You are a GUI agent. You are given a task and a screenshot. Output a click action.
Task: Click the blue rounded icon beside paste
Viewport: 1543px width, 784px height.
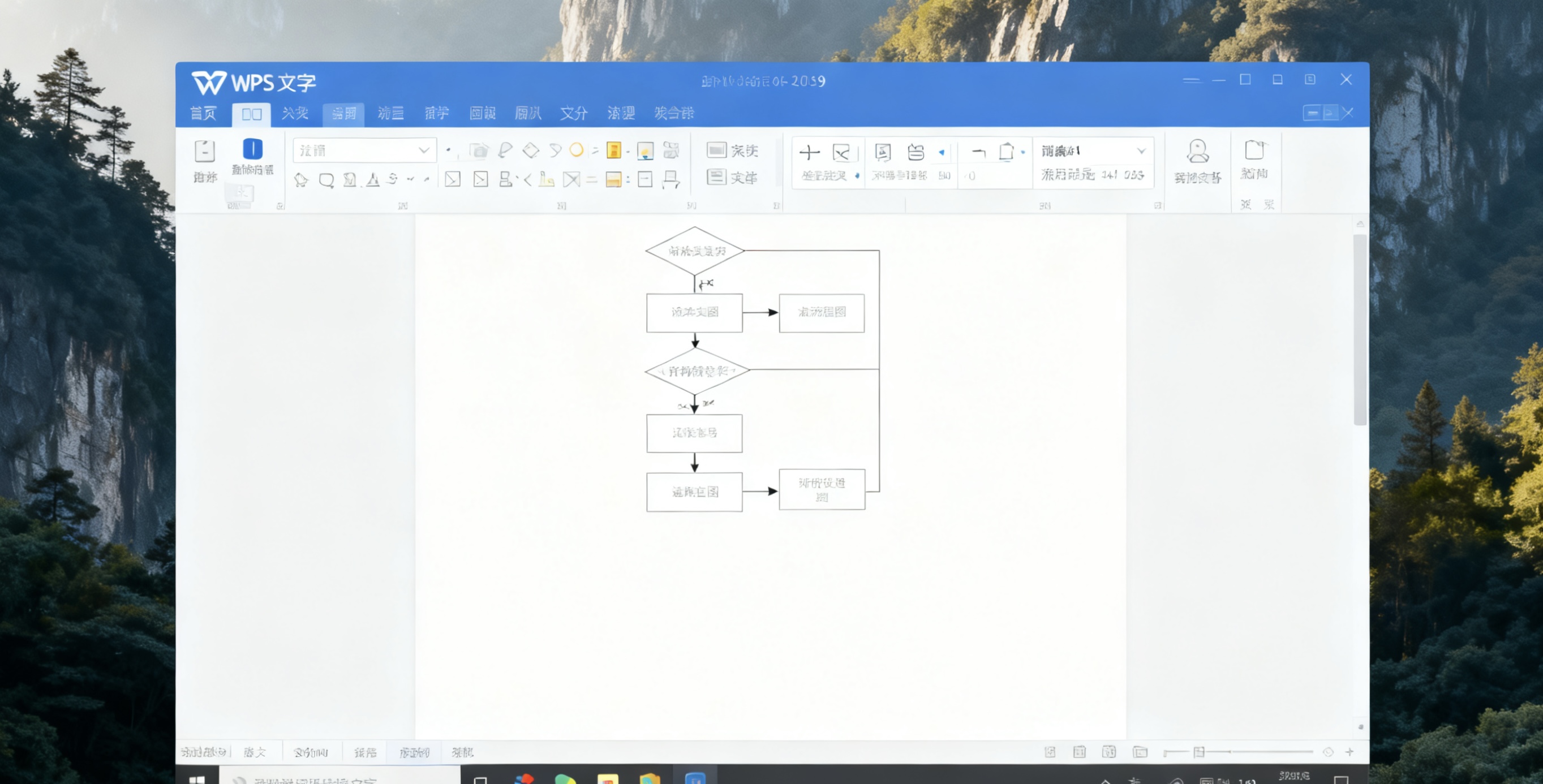point(252,149)
